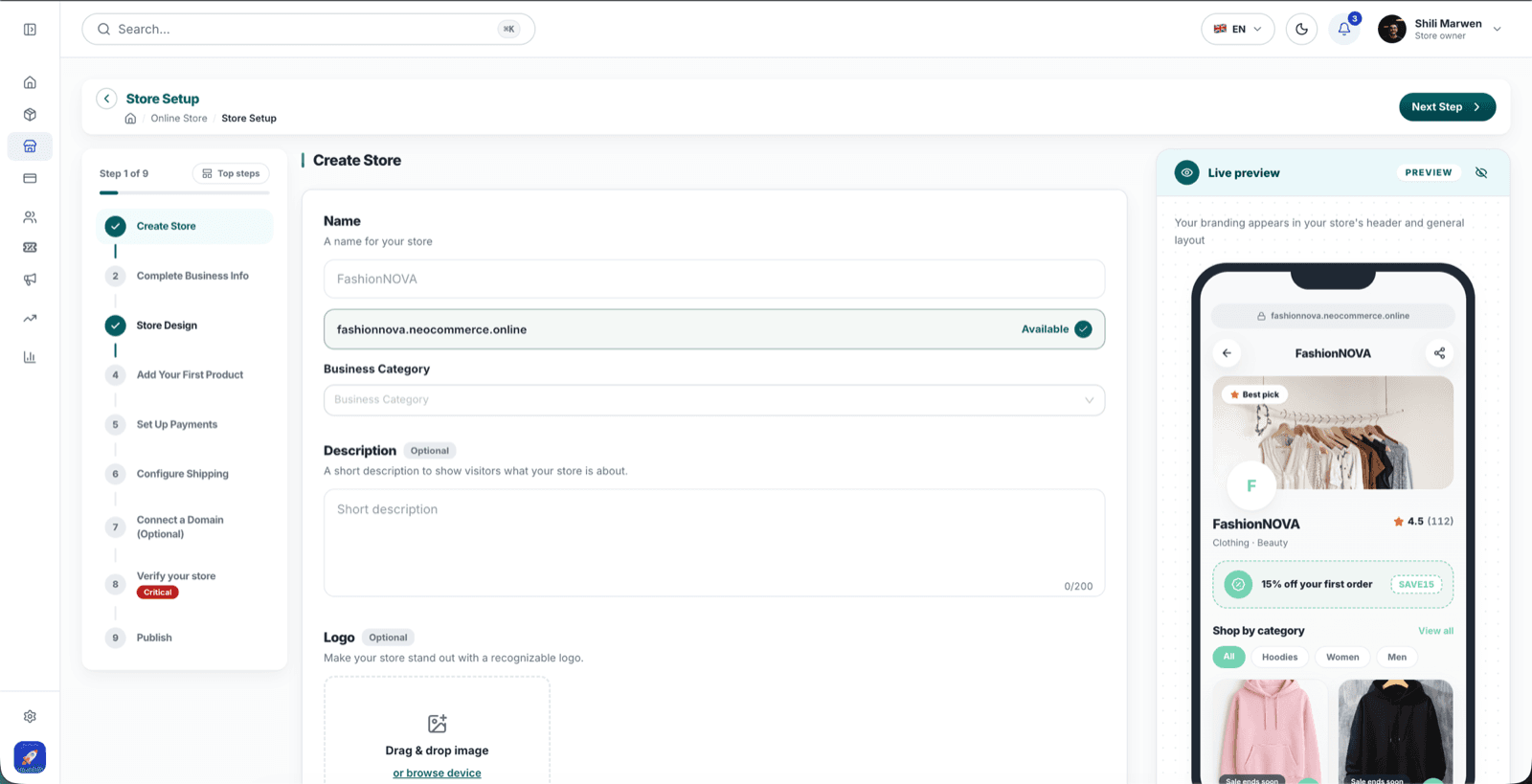
Task: Select the Create Store step
Action: pos(185,227)
